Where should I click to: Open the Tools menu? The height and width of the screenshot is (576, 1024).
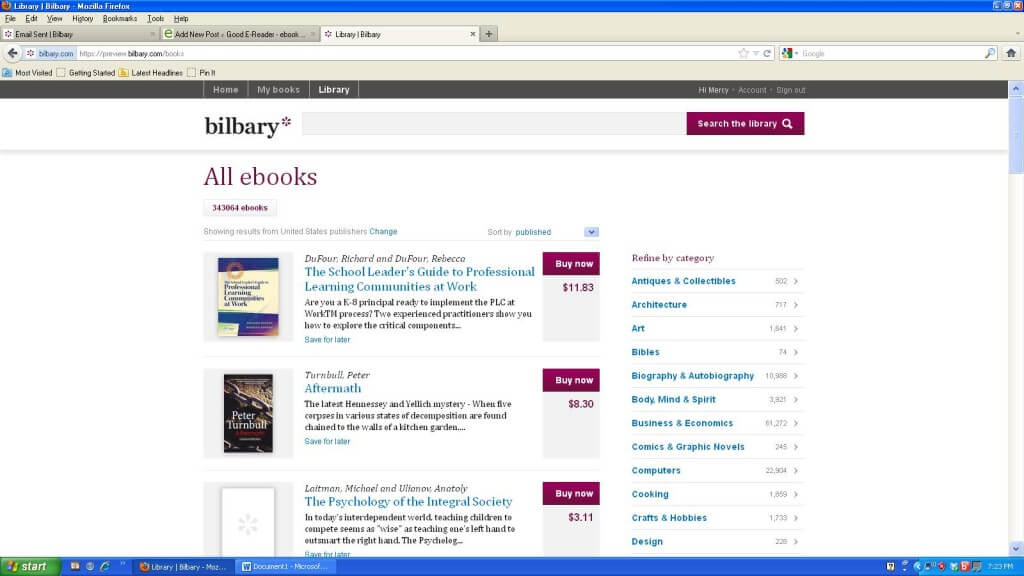click(155, 19)
